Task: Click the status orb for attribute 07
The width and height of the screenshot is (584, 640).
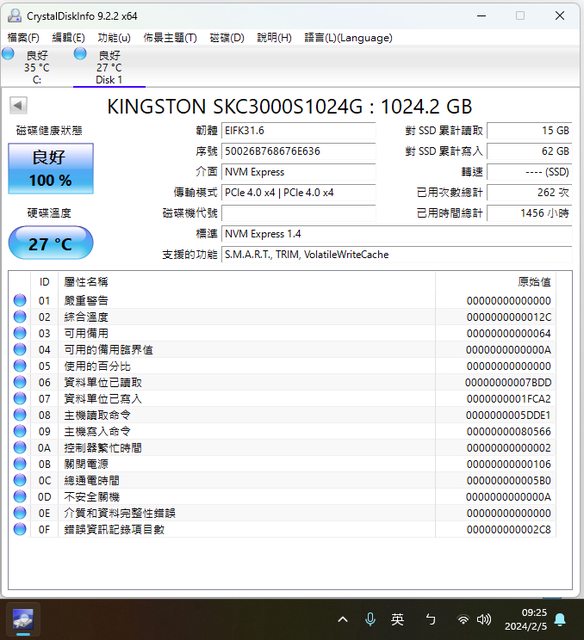Action: click(20, 398)
